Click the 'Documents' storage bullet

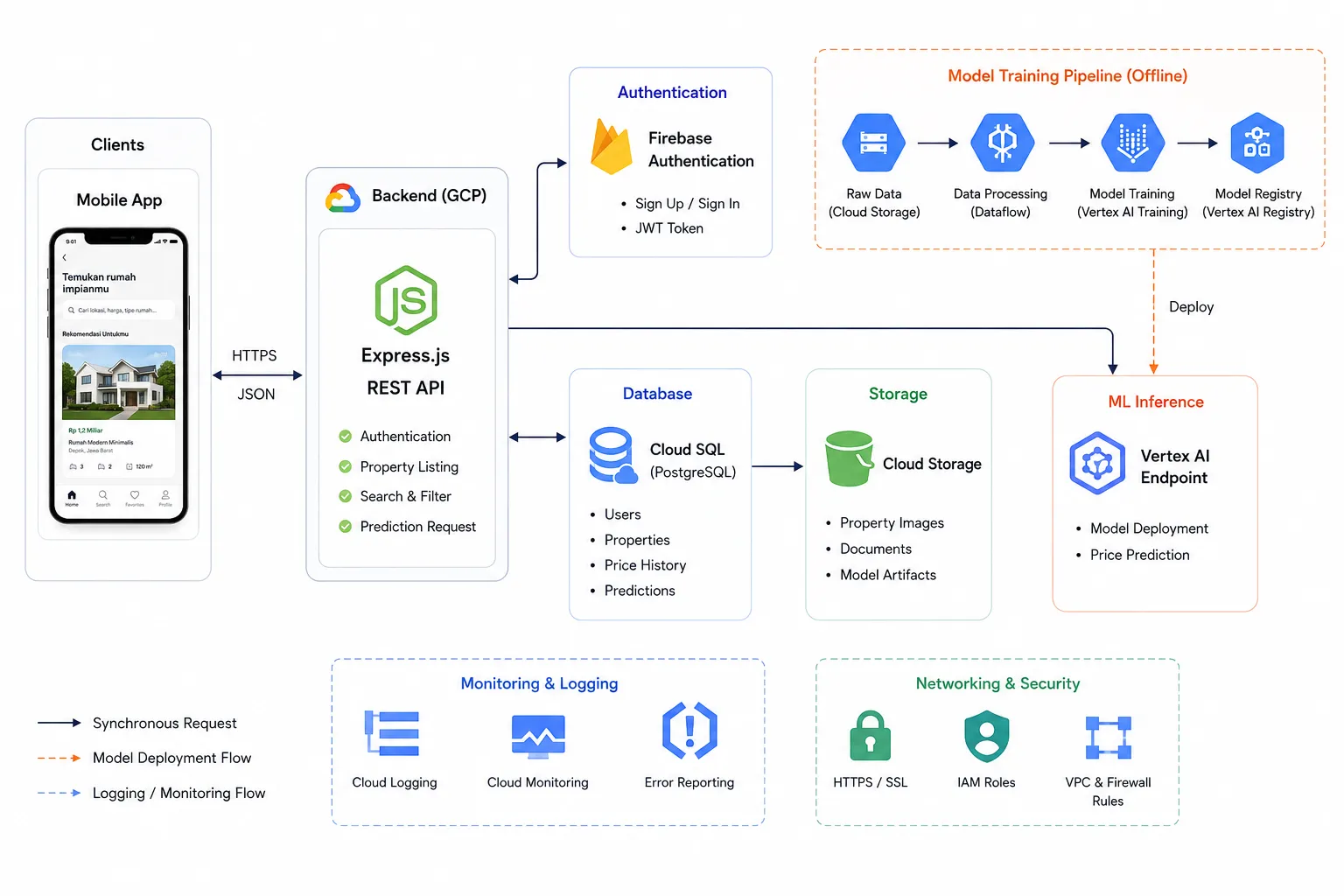pos(876,549)
